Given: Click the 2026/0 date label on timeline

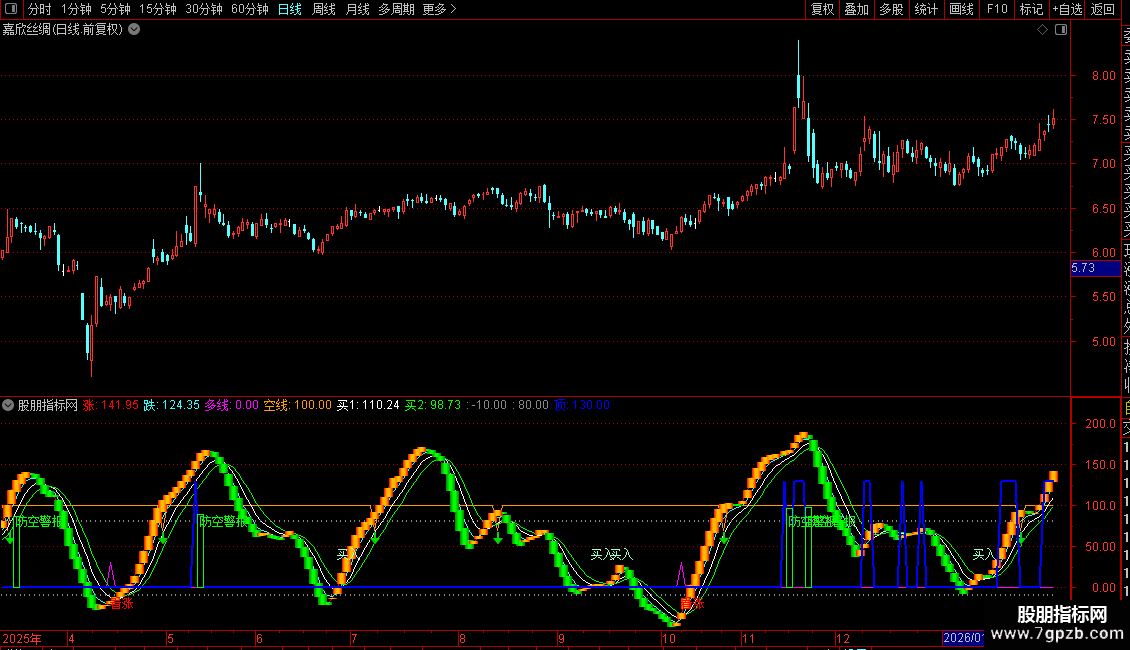Looking at the screenshot, I should (x=964, y=638).
